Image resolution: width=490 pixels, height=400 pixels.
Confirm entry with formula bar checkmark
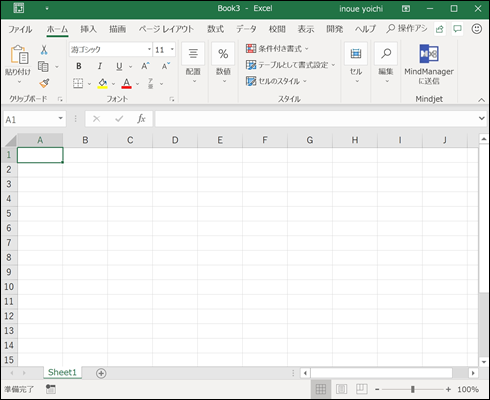pyautogui.click(x=119, y=119)
